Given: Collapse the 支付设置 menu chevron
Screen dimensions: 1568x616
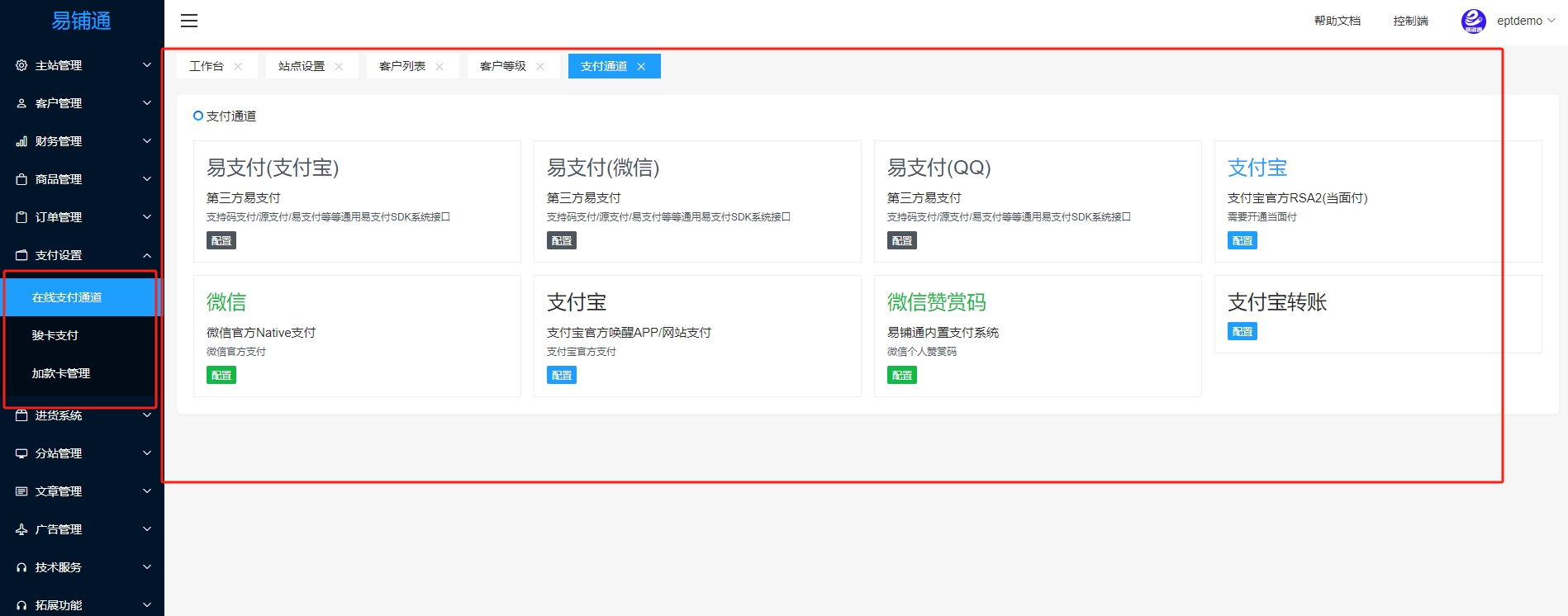Looking at the screenshot, I should (147, 255).
